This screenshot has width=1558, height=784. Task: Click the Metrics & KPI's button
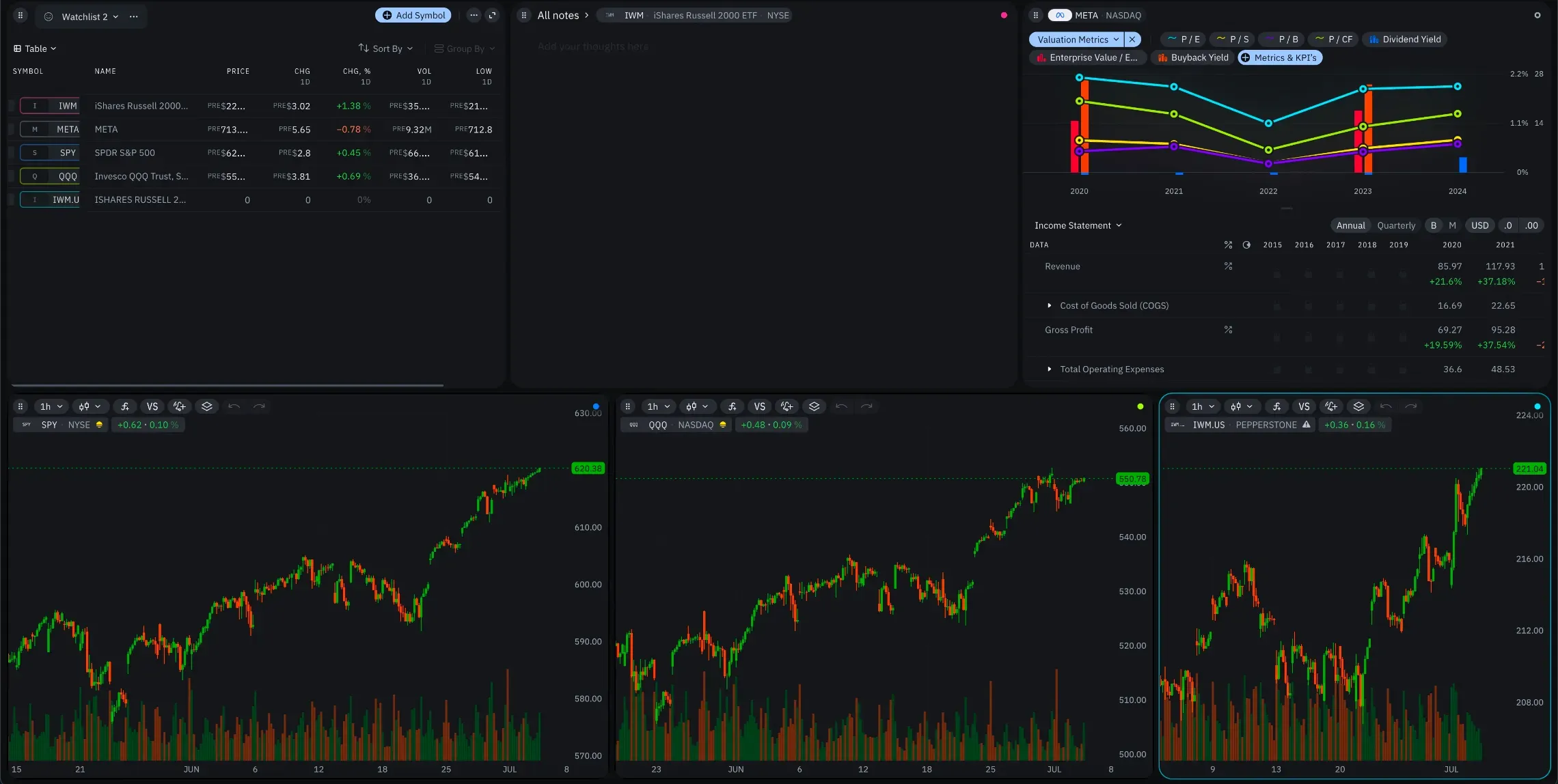1279,57
